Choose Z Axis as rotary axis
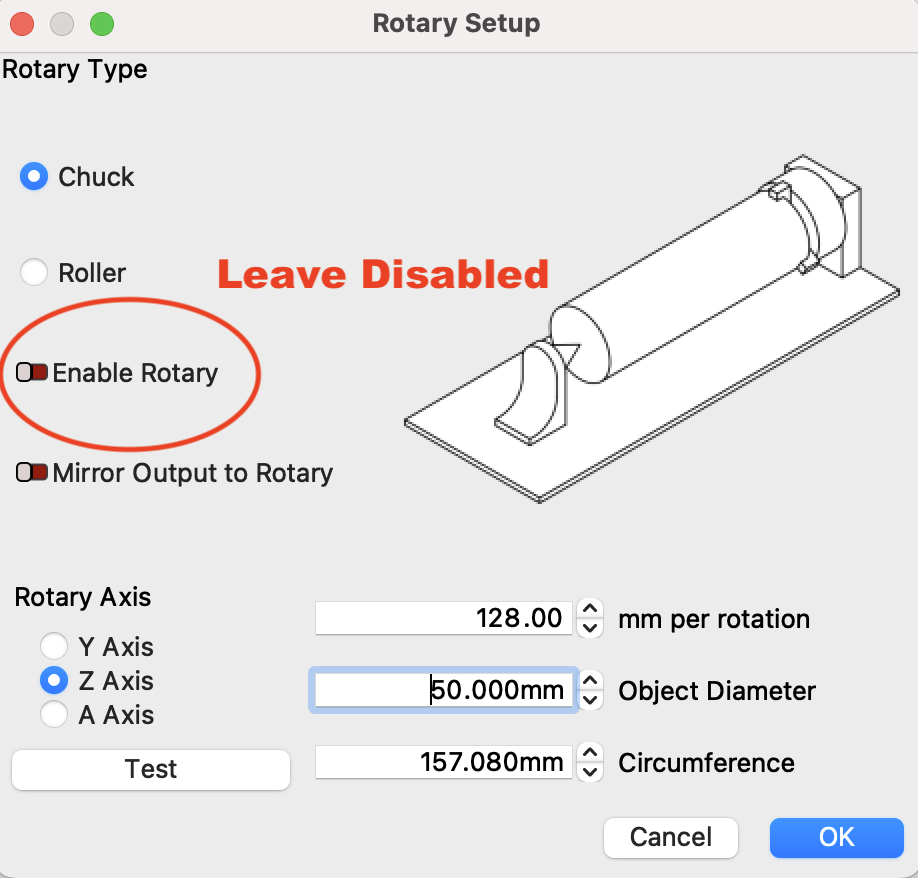918x878 pixels. (53, 681)
